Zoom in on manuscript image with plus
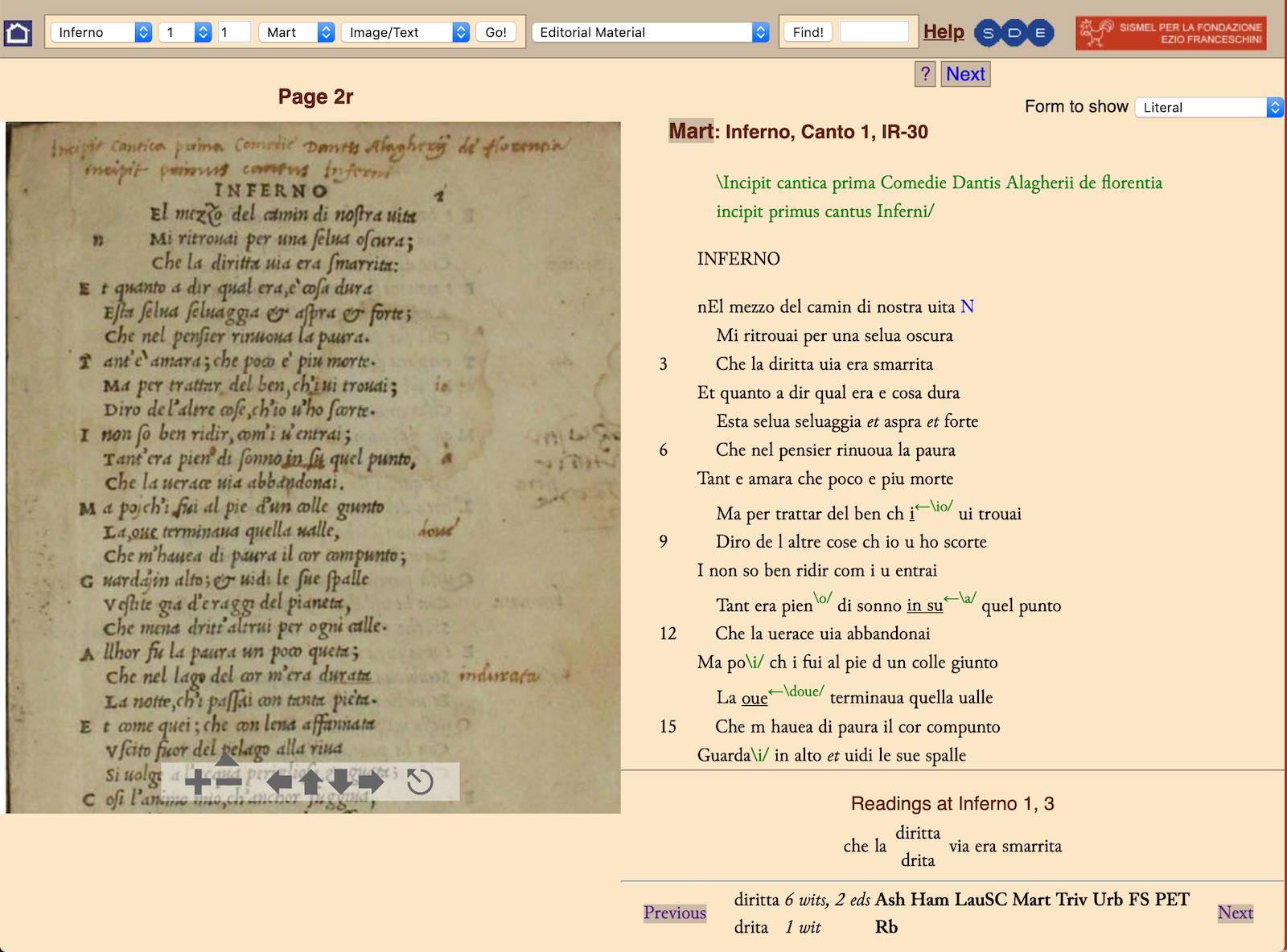The image size is (1287, 952). pyautogui.click(x=198, y=782)
